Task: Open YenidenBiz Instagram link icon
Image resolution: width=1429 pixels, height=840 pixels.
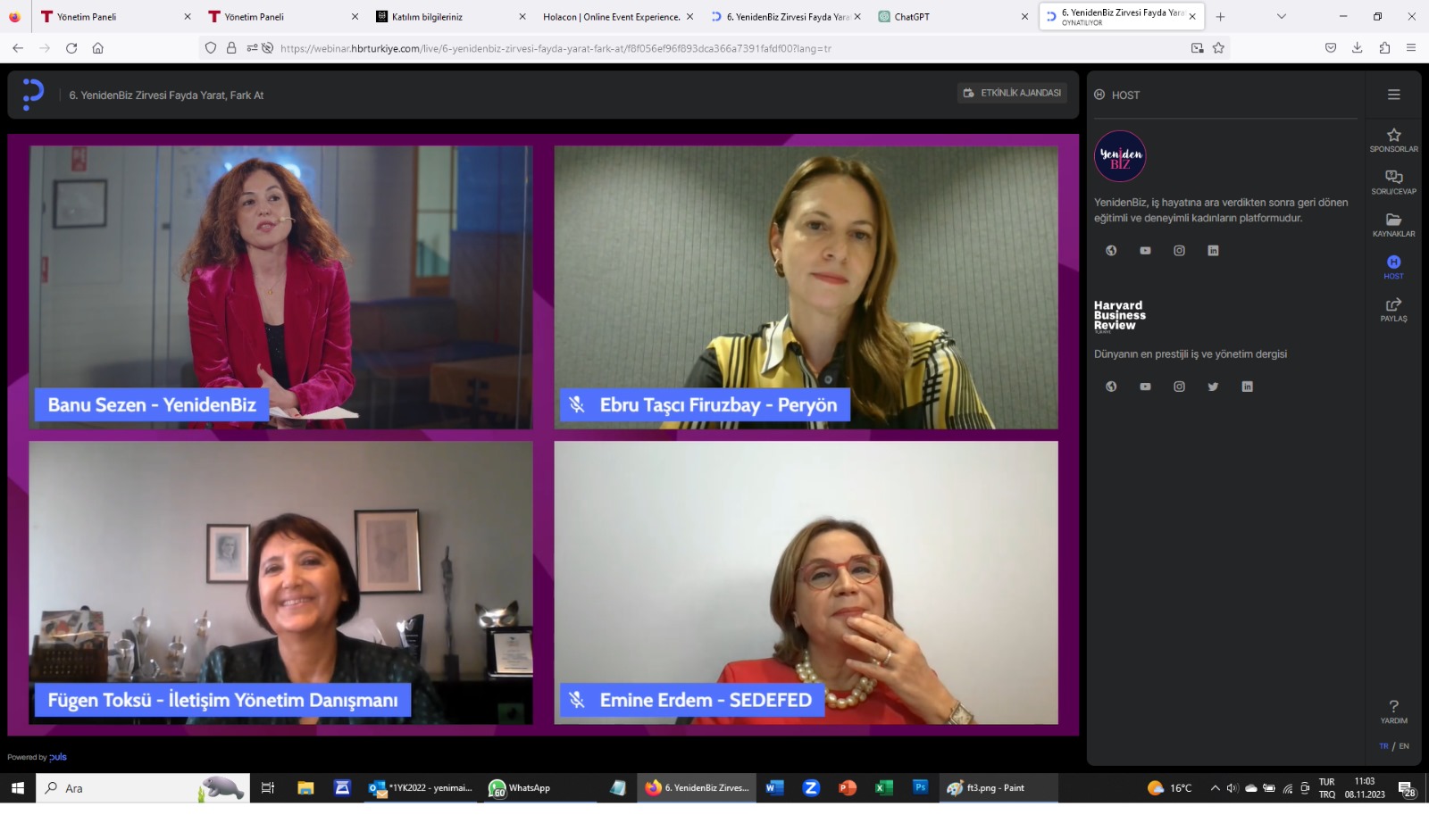Action: [1179, 251]
